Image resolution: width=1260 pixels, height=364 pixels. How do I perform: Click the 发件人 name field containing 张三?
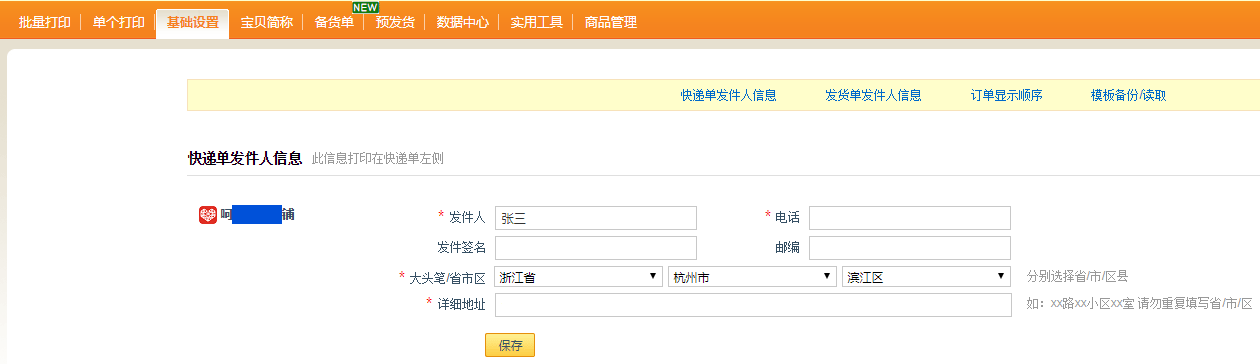pyautogui.click(x=596, y=218)
